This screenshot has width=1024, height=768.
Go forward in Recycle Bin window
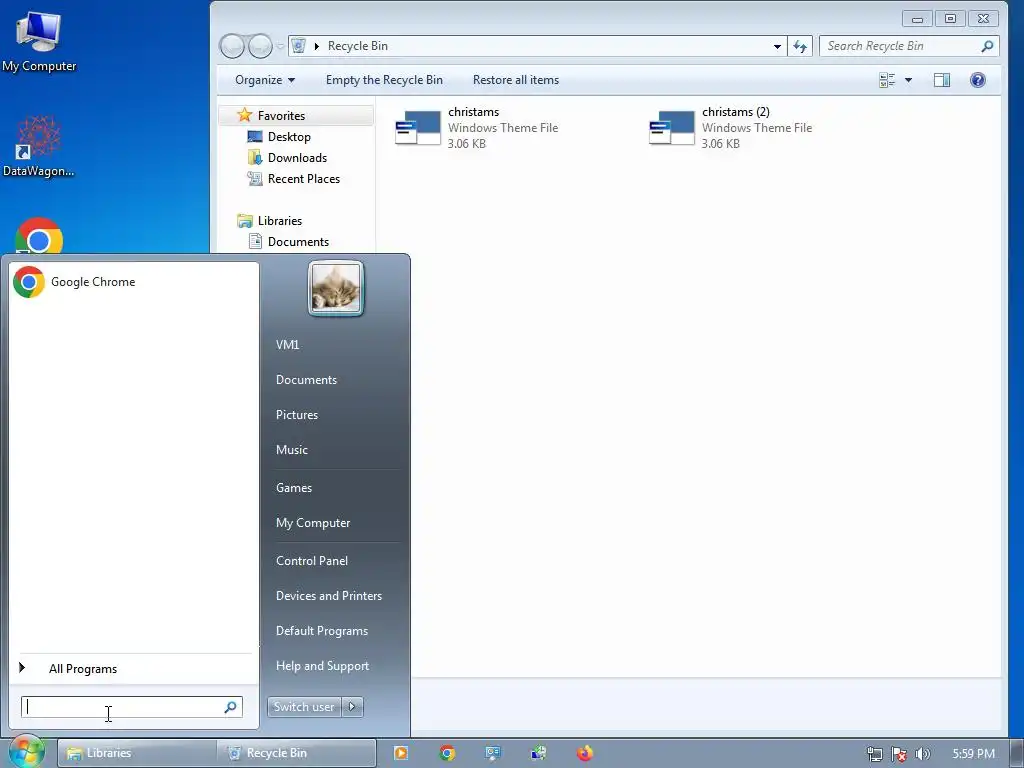click(260, 46)
